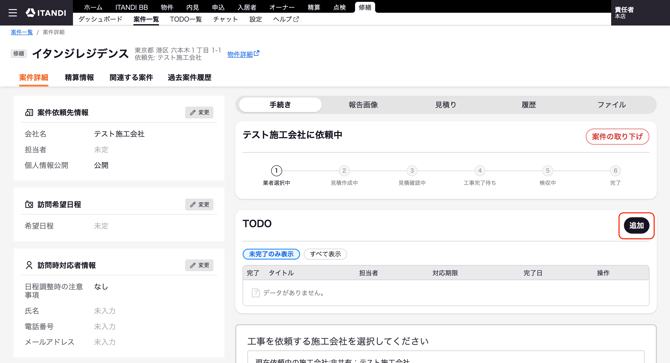
Task: Switch to the 過去案件履歴 tab
Action: tap(189, 77)
